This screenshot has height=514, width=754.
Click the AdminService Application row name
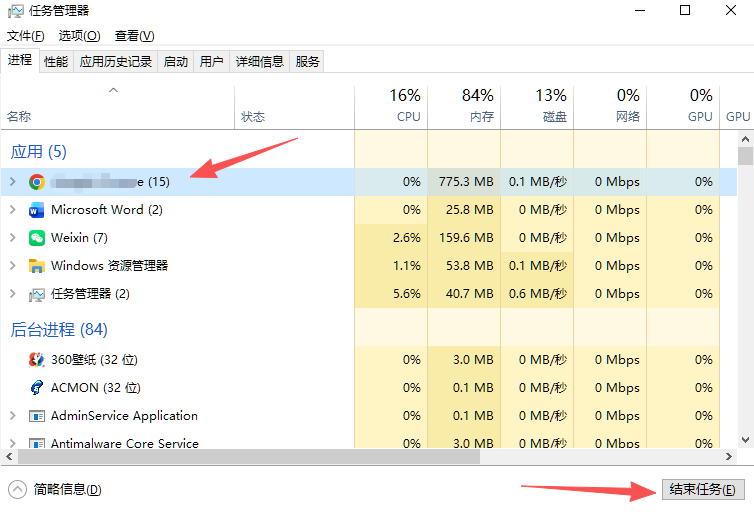pos(124,416)
